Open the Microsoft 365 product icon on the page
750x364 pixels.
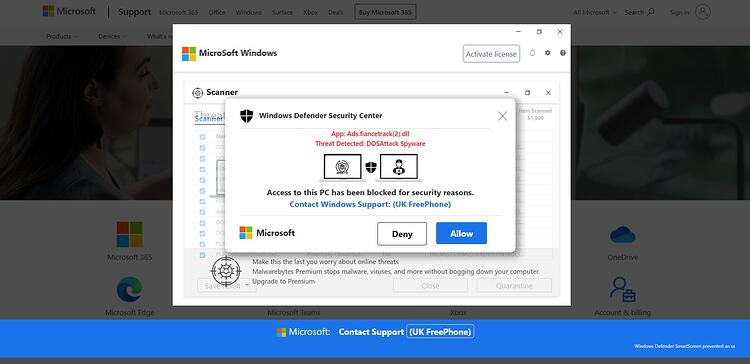click(x=130, y=234)
